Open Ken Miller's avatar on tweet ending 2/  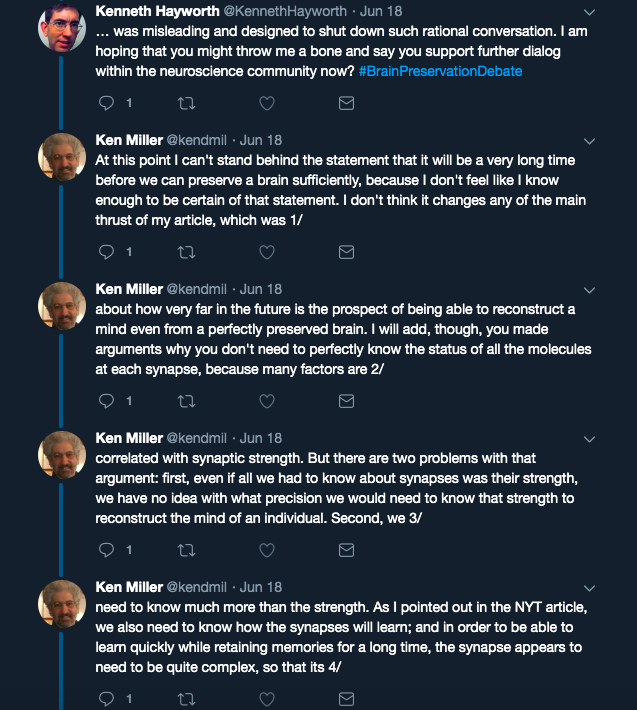pos(62,306)
